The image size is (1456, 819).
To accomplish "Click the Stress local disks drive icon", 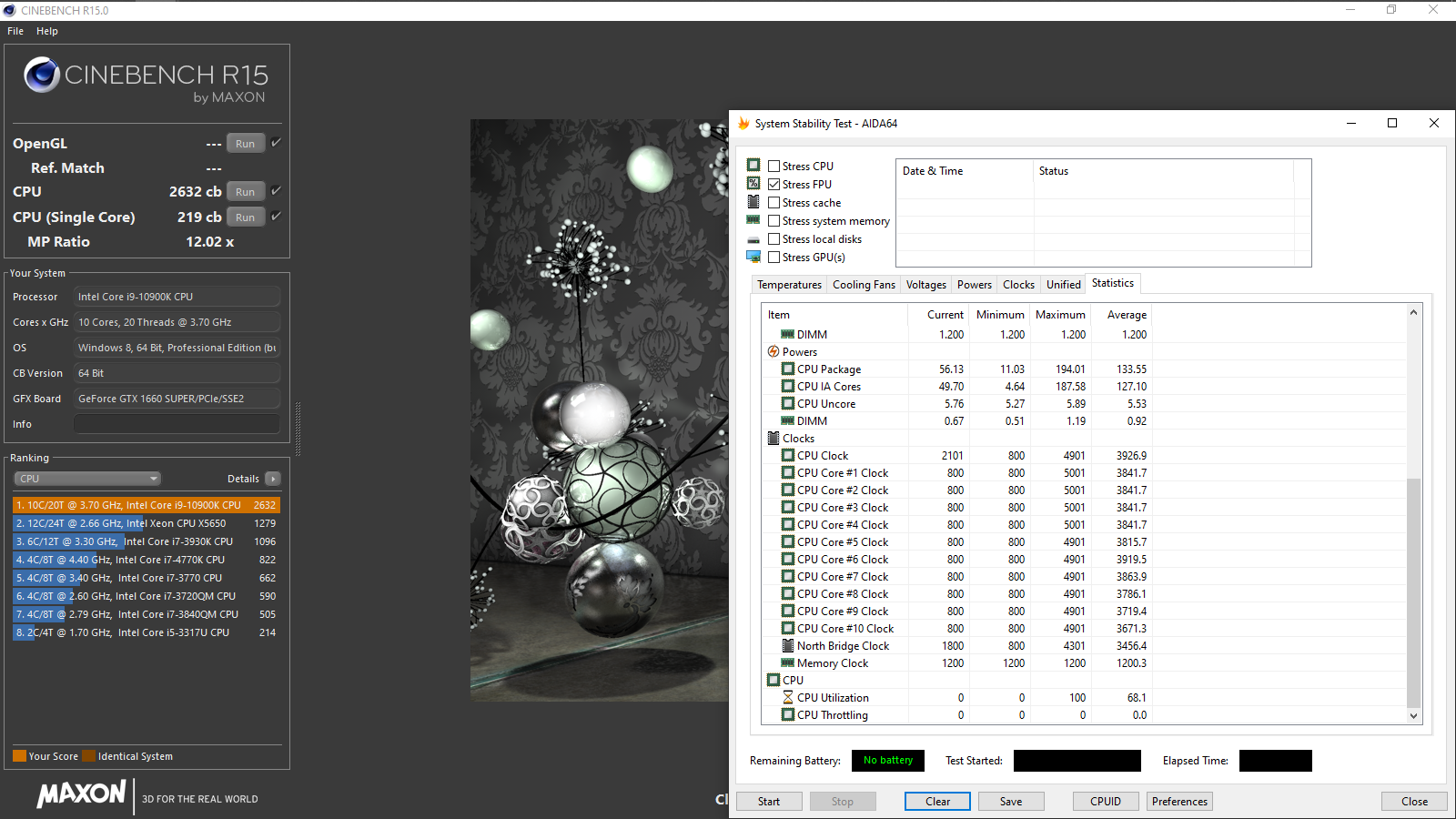I will [x=753, y=239].
